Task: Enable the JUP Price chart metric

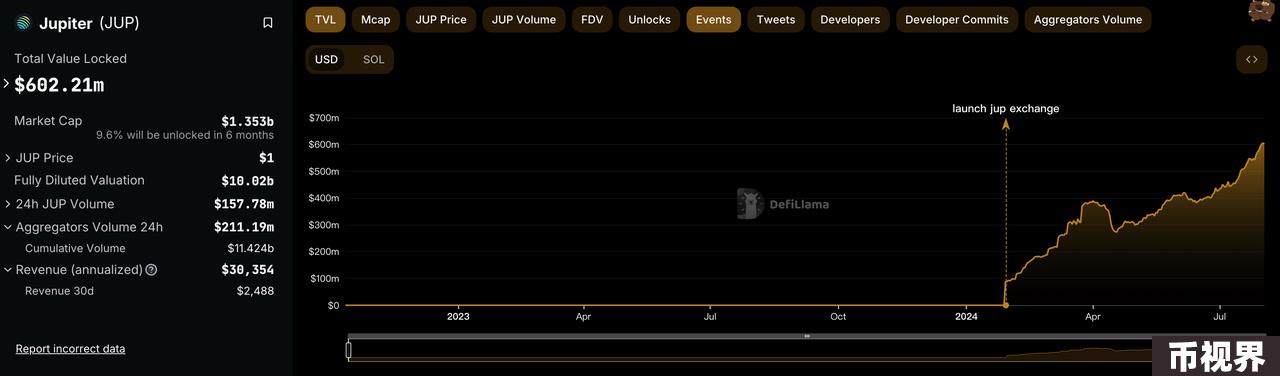Action: tap(441, 19)
